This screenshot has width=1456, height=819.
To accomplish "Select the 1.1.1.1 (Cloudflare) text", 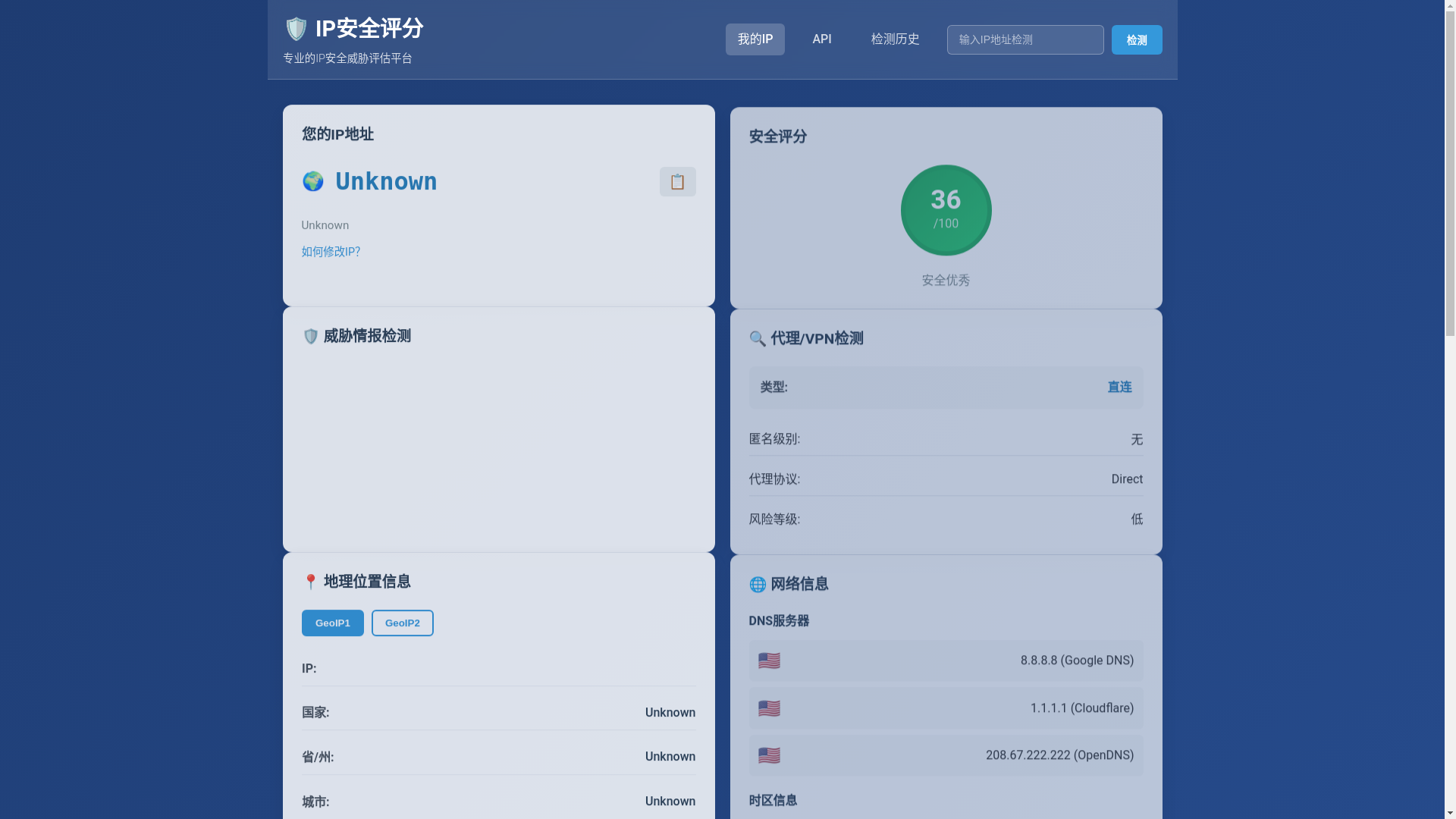I will coord(1082,708).
